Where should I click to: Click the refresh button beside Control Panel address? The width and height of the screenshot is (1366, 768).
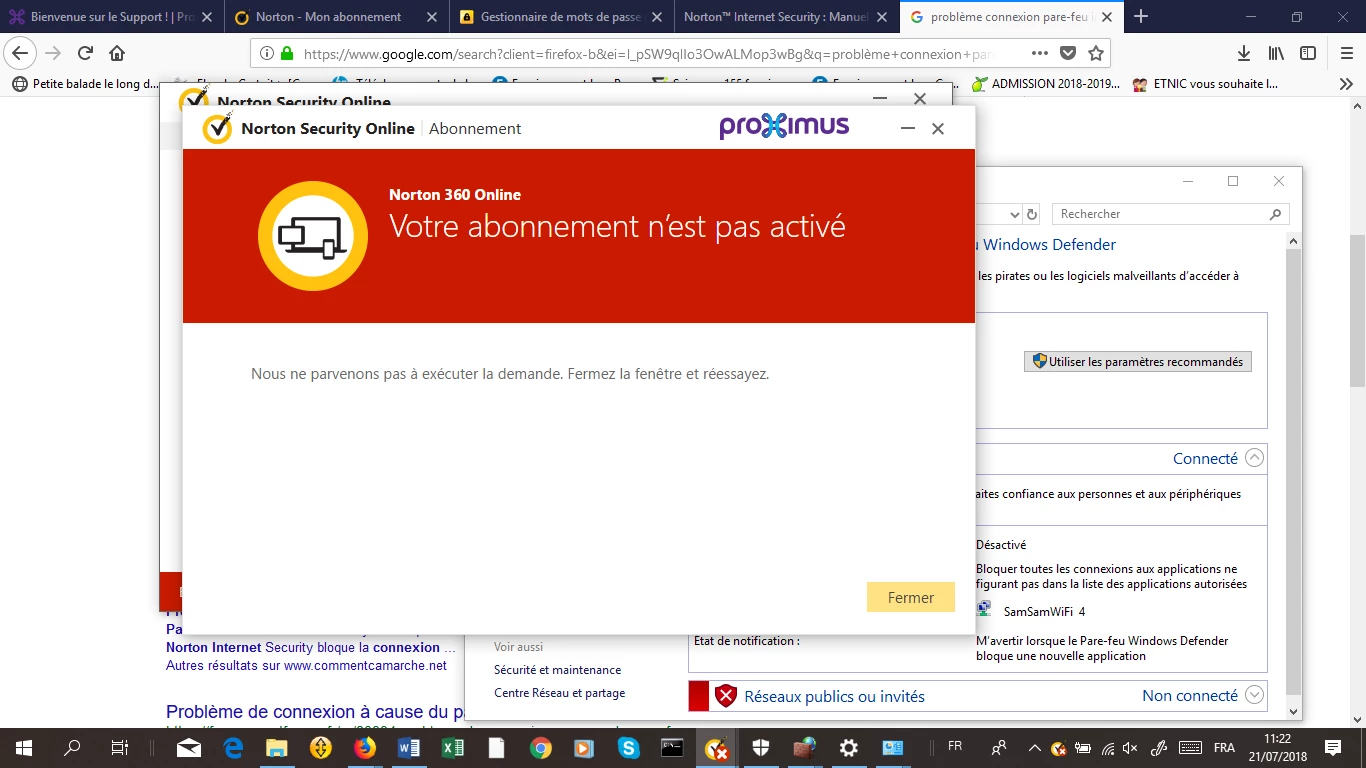(1033, 214)
